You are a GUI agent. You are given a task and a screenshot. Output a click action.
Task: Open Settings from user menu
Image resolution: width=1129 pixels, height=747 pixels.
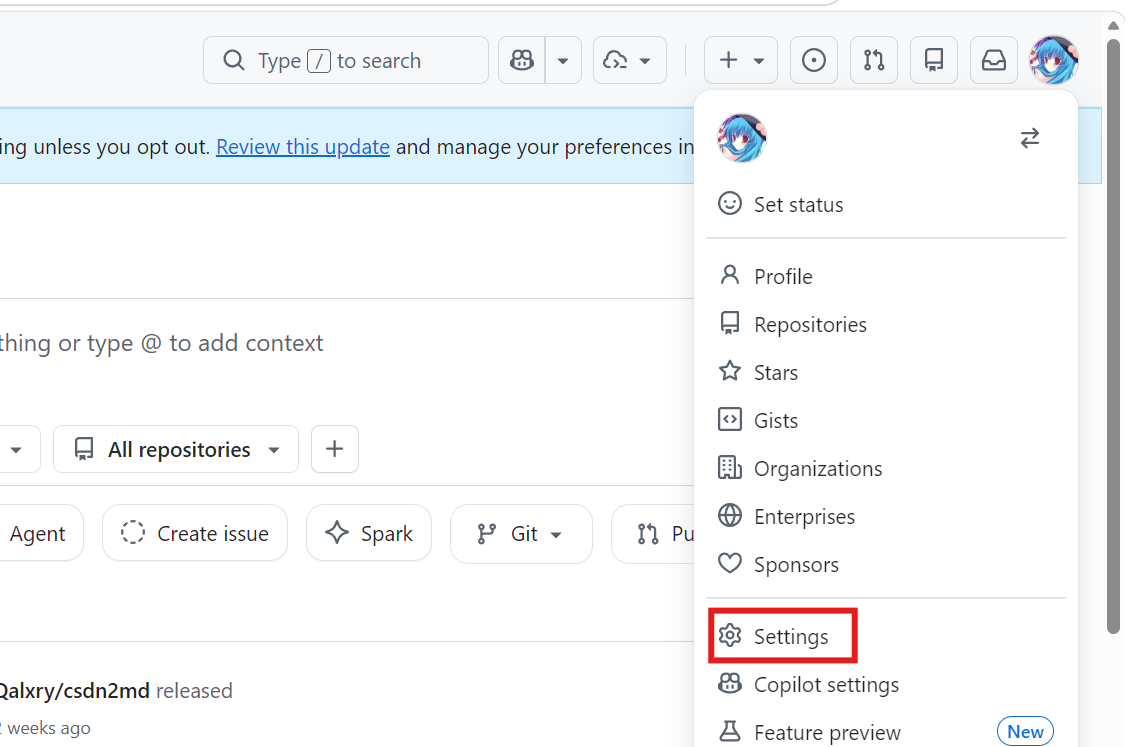click(886, 637)
